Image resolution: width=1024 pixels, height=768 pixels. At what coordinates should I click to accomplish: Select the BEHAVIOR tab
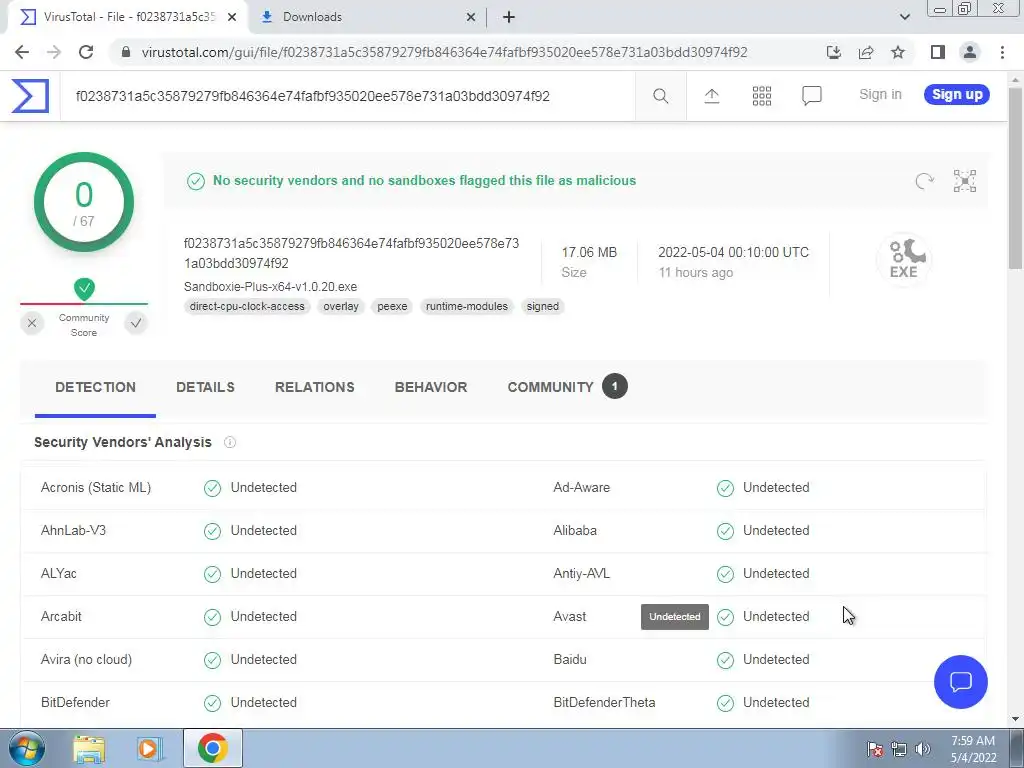click(x=431, y=387)
